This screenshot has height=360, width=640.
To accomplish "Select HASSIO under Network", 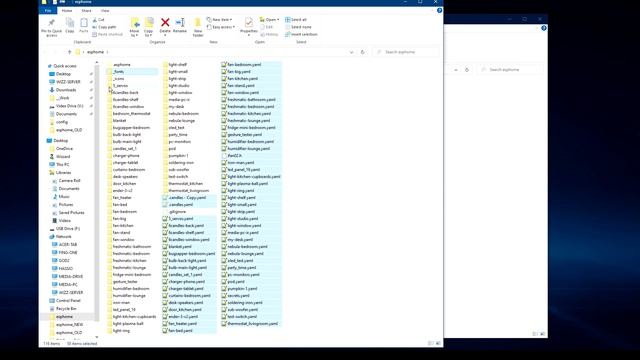I will coord(65,269).
